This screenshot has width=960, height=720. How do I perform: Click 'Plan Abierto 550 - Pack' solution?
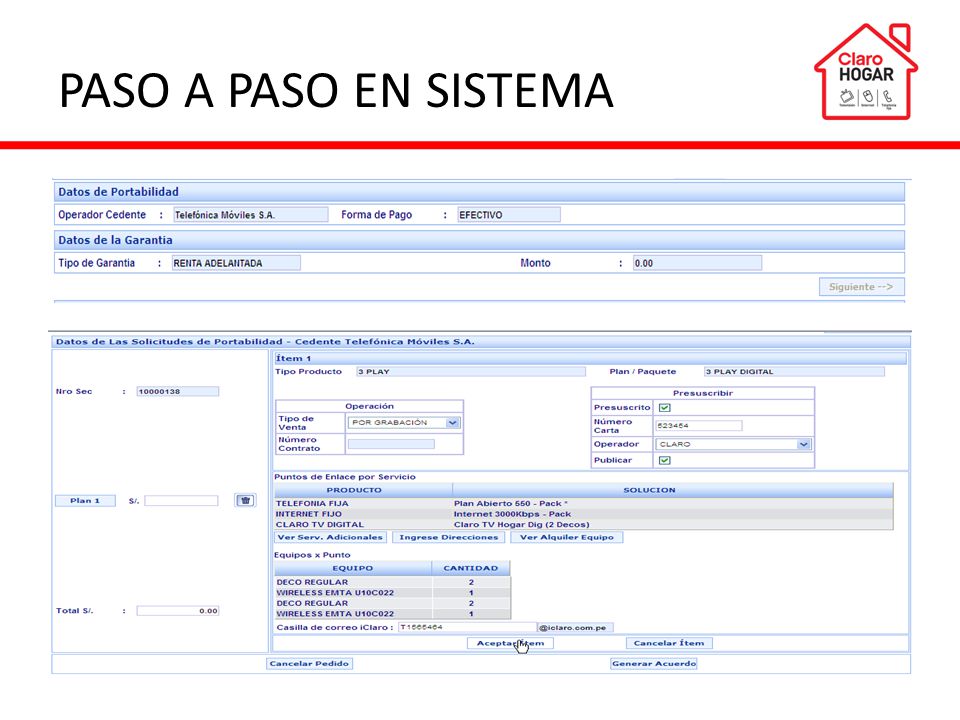511,503
